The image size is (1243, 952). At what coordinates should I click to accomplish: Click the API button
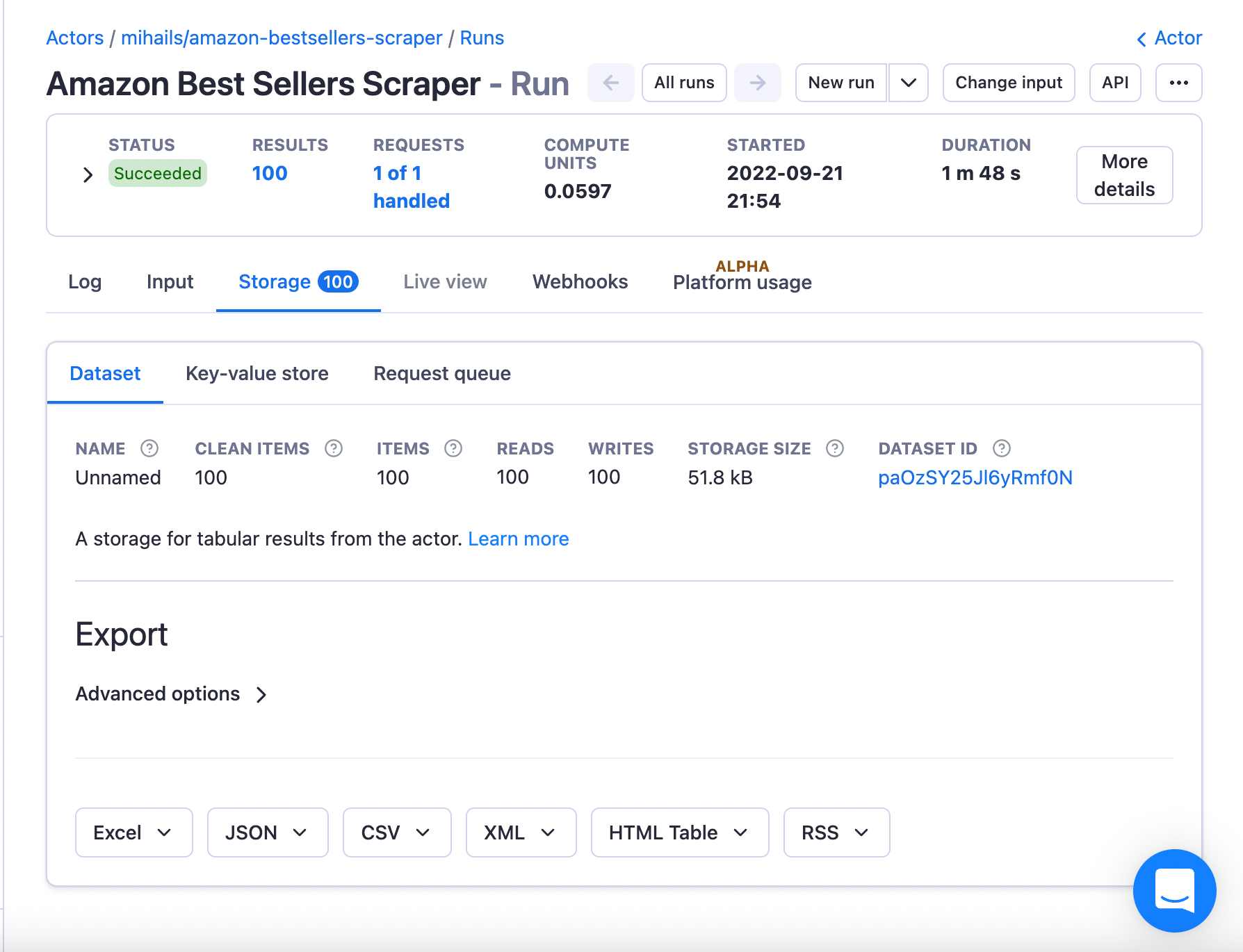(x=1115, y=83)
